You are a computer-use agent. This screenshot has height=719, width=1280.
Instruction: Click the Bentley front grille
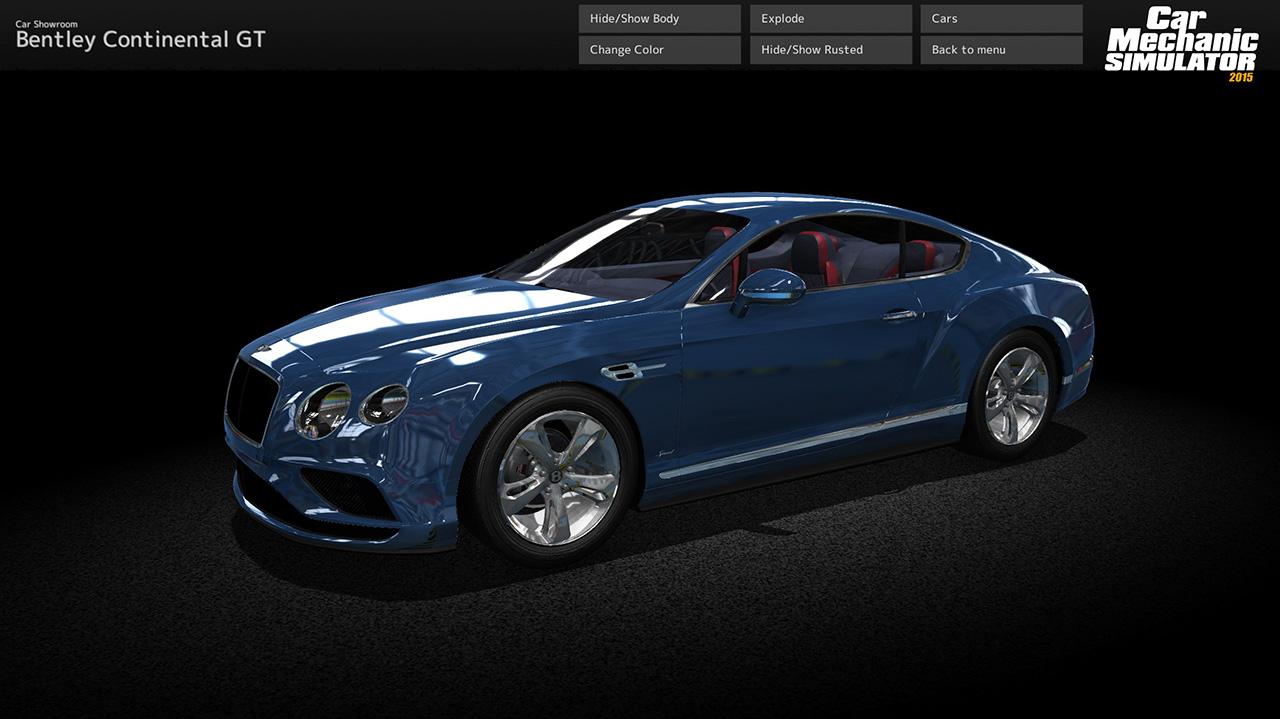(250, 400)
